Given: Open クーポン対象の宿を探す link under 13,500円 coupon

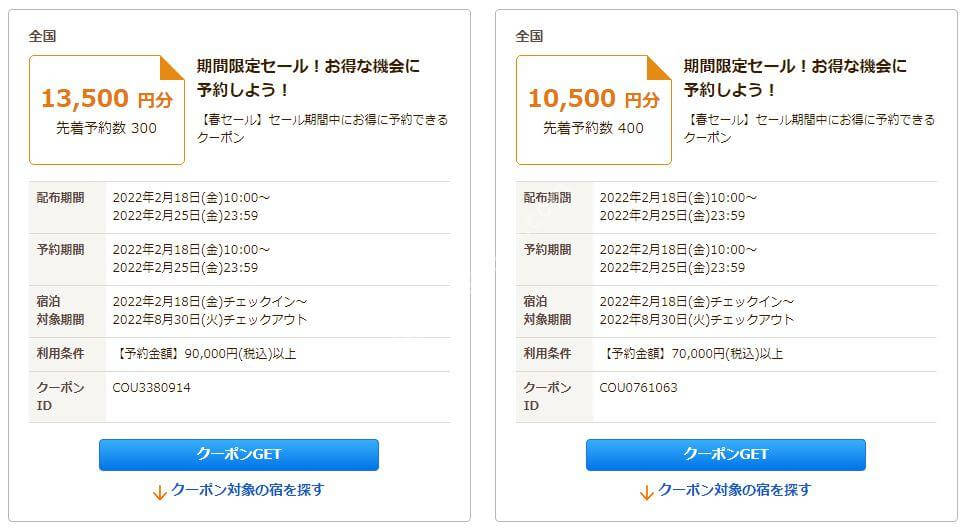Looking at the screenshot, I should [247, 491].
